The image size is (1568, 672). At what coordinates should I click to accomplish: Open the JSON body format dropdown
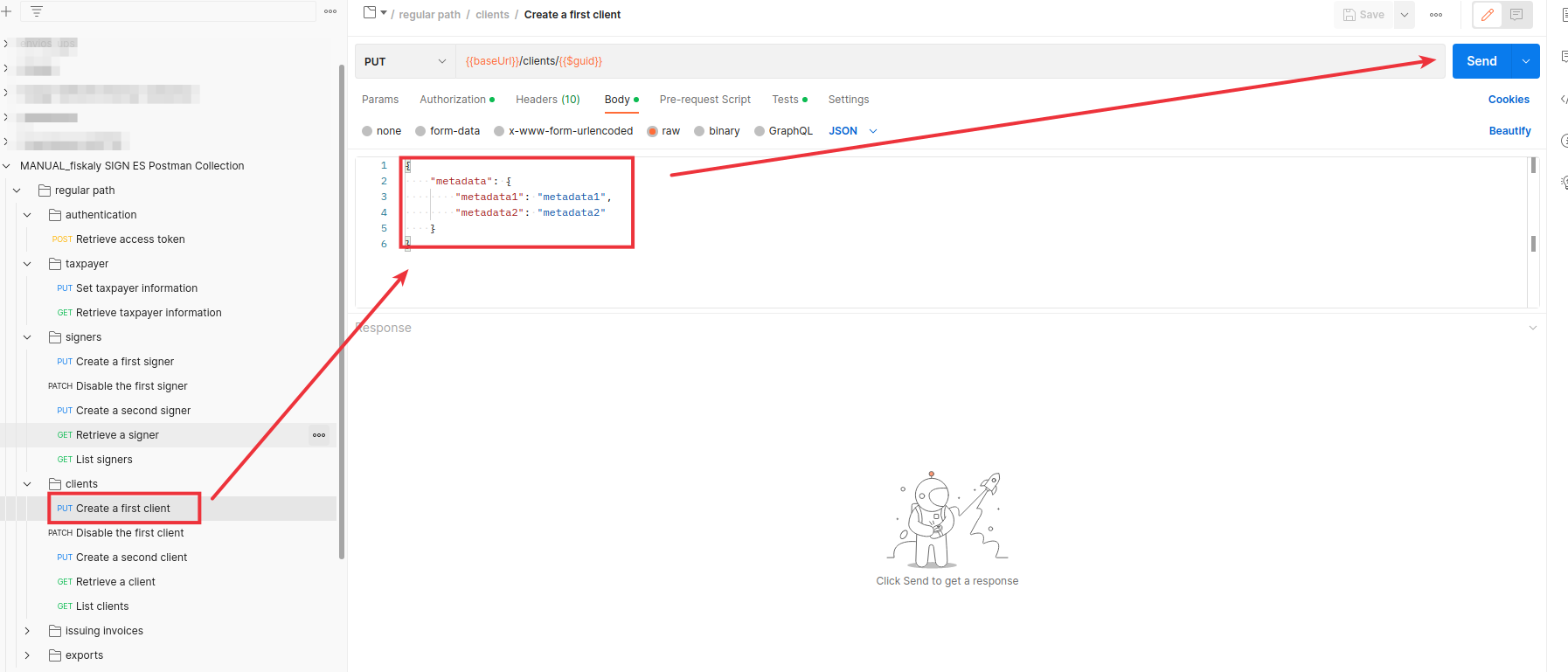click(x=852, y=131)
